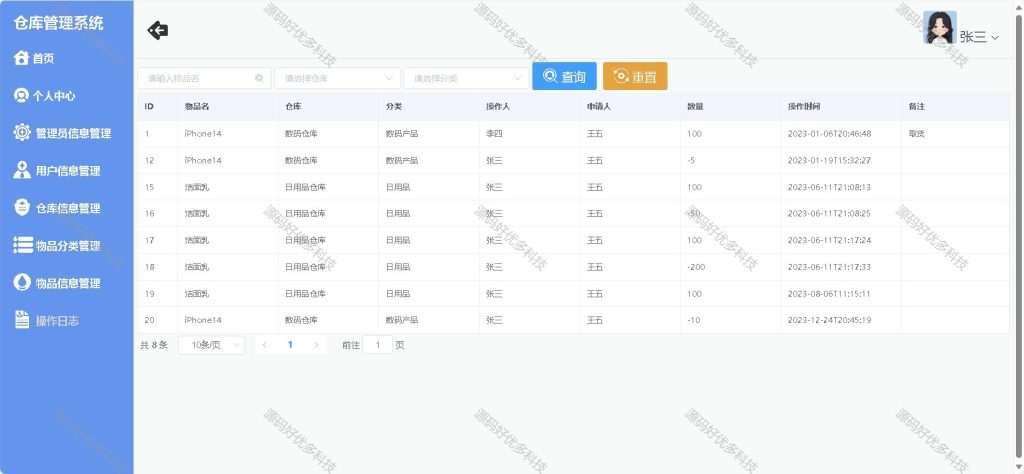Click the 重置 reset button
Viewport: 1024px width, 474px height.
click(x=635, y=76)
